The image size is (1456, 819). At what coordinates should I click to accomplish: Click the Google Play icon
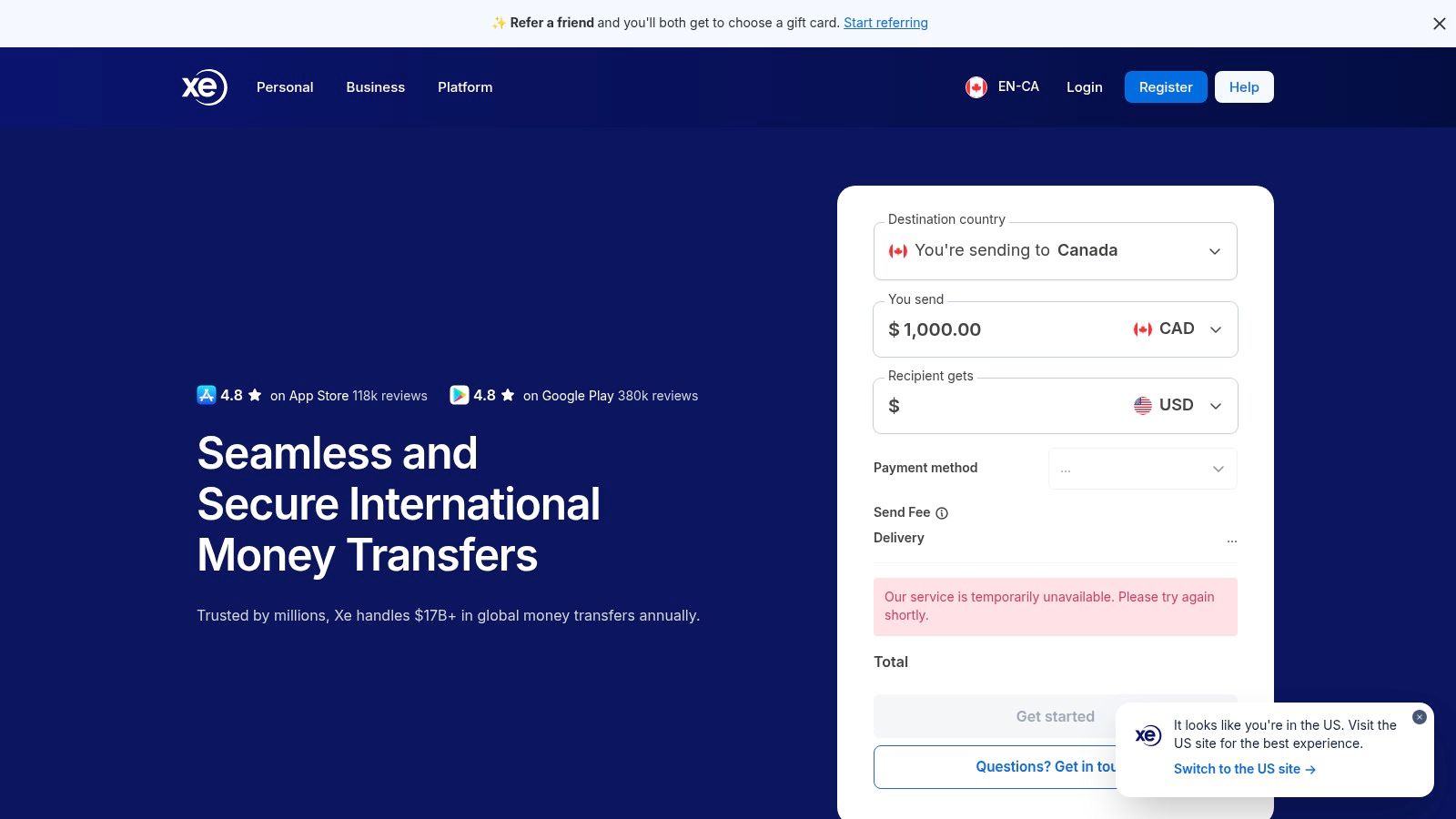(x=460, y=395)
